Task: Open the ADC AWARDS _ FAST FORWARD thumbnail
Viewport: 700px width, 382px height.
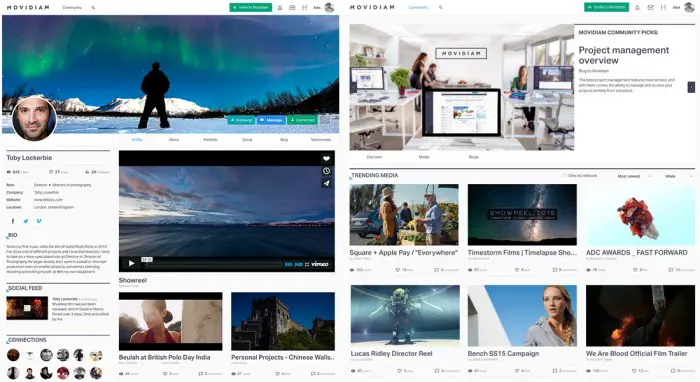Action: (x=640, y=215)
